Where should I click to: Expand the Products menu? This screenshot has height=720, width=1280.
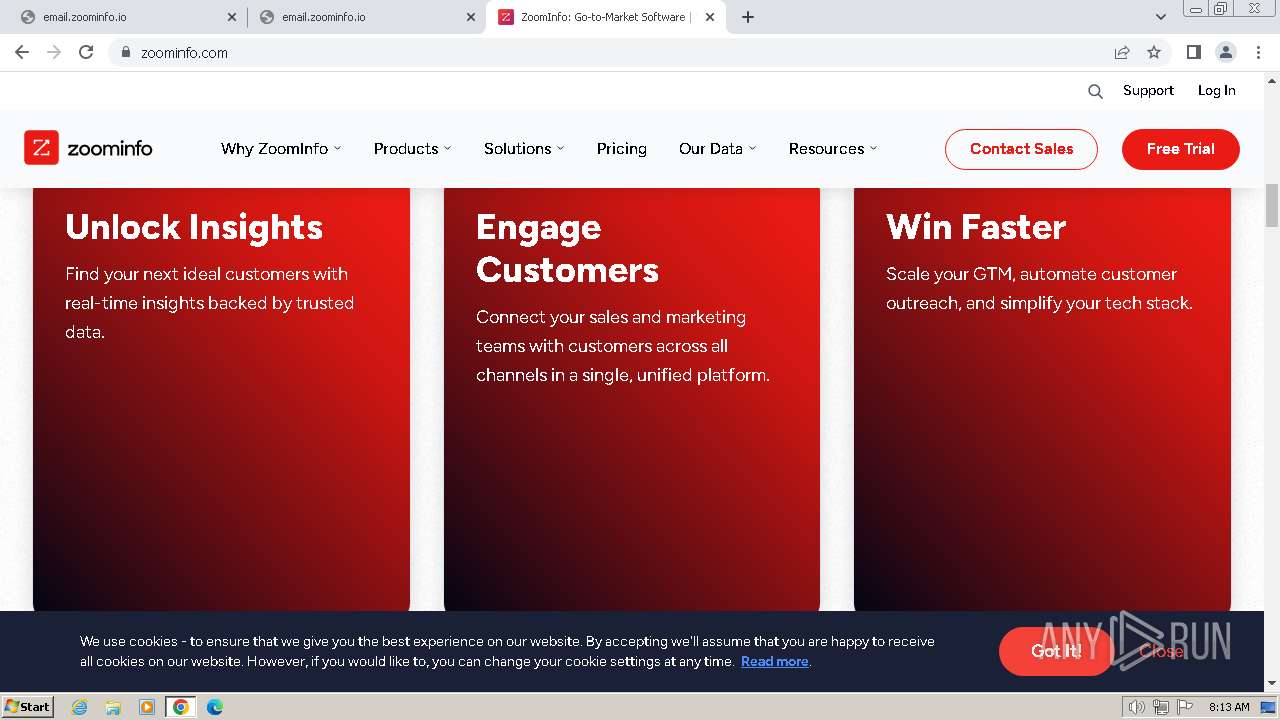(412, 148)
